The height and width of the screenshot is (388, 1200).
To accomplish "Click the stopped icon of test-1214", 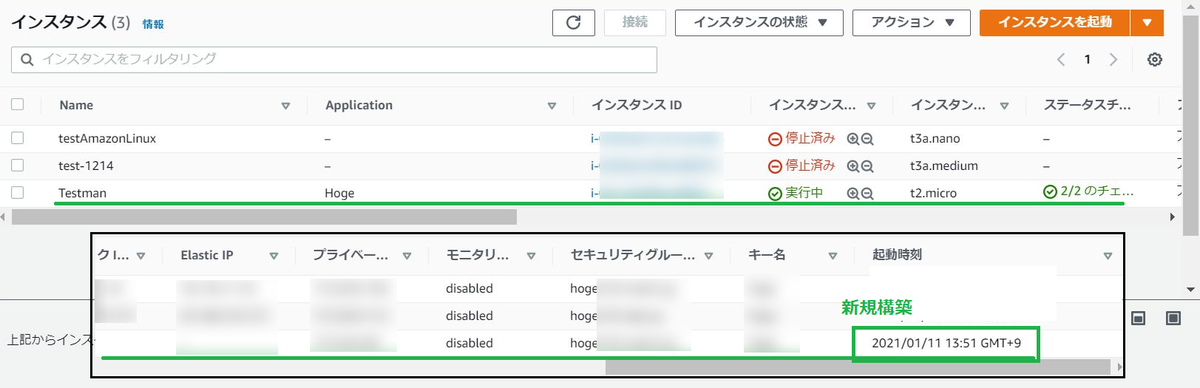I will click(775, 166).
